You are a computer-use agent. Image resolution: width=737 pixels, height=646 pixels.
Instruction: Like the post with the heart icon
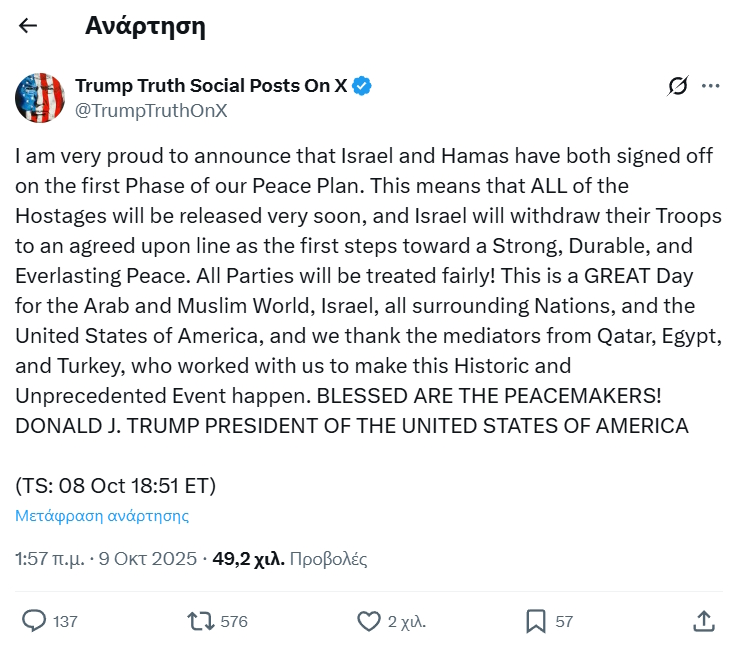click(369, 621)
